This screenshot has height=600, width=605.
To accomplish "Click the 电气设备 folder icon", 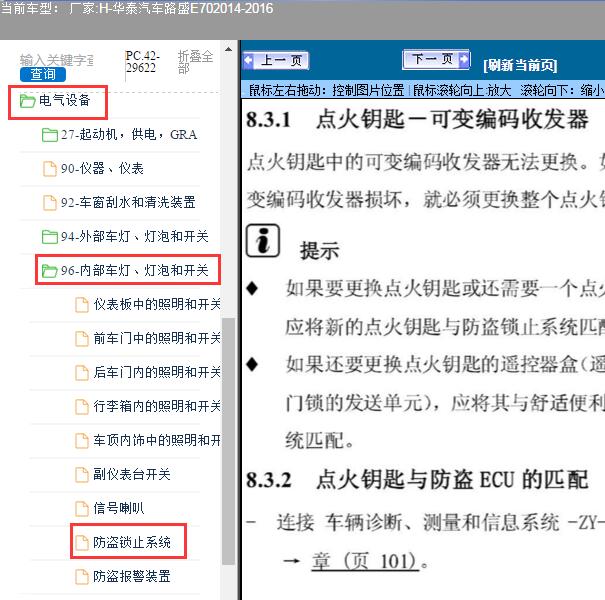I will pyautogui.click(x=27, y=101).
